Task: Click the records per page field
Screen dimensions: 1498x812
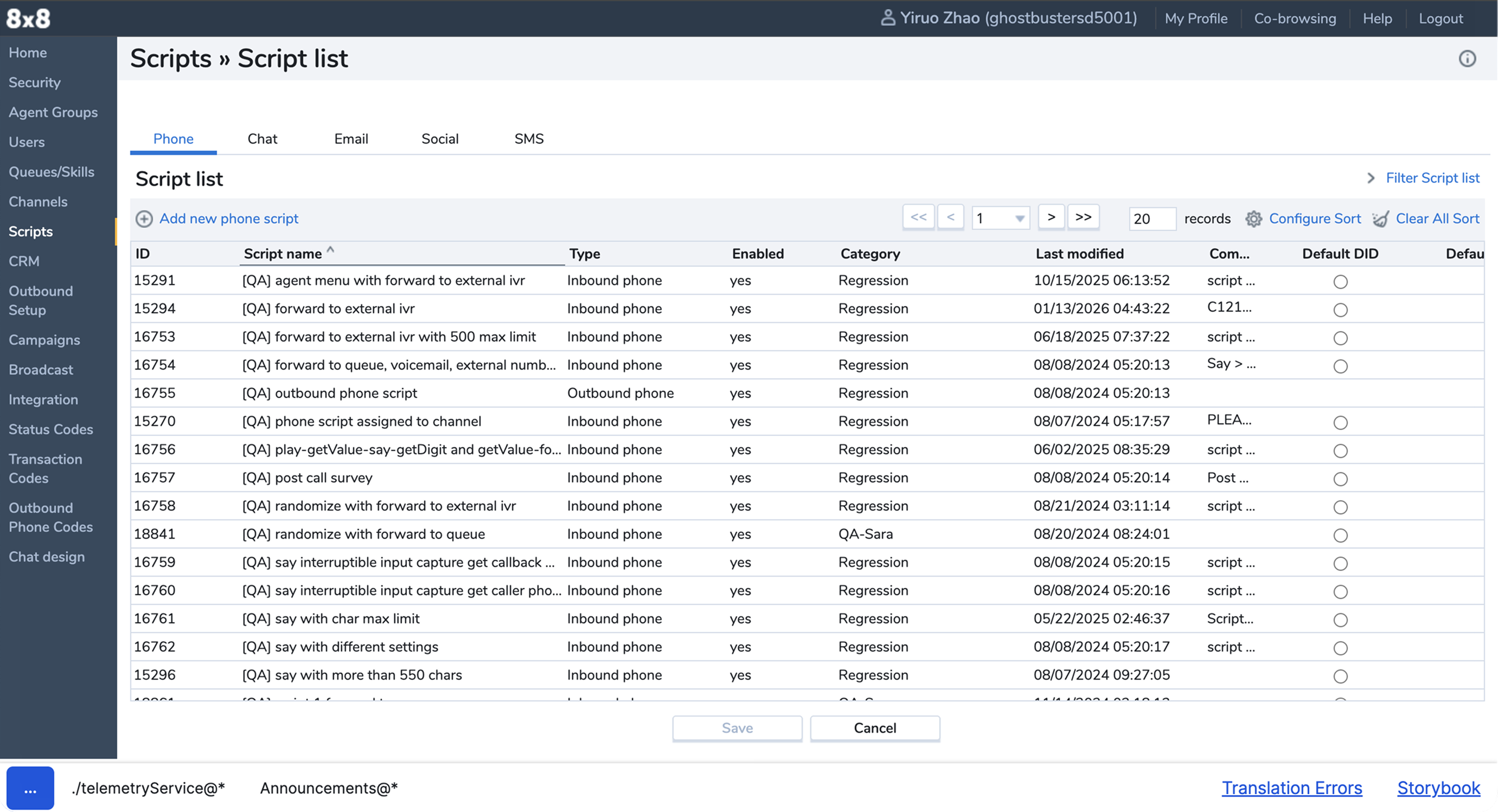Action: tap(1151, 219)
